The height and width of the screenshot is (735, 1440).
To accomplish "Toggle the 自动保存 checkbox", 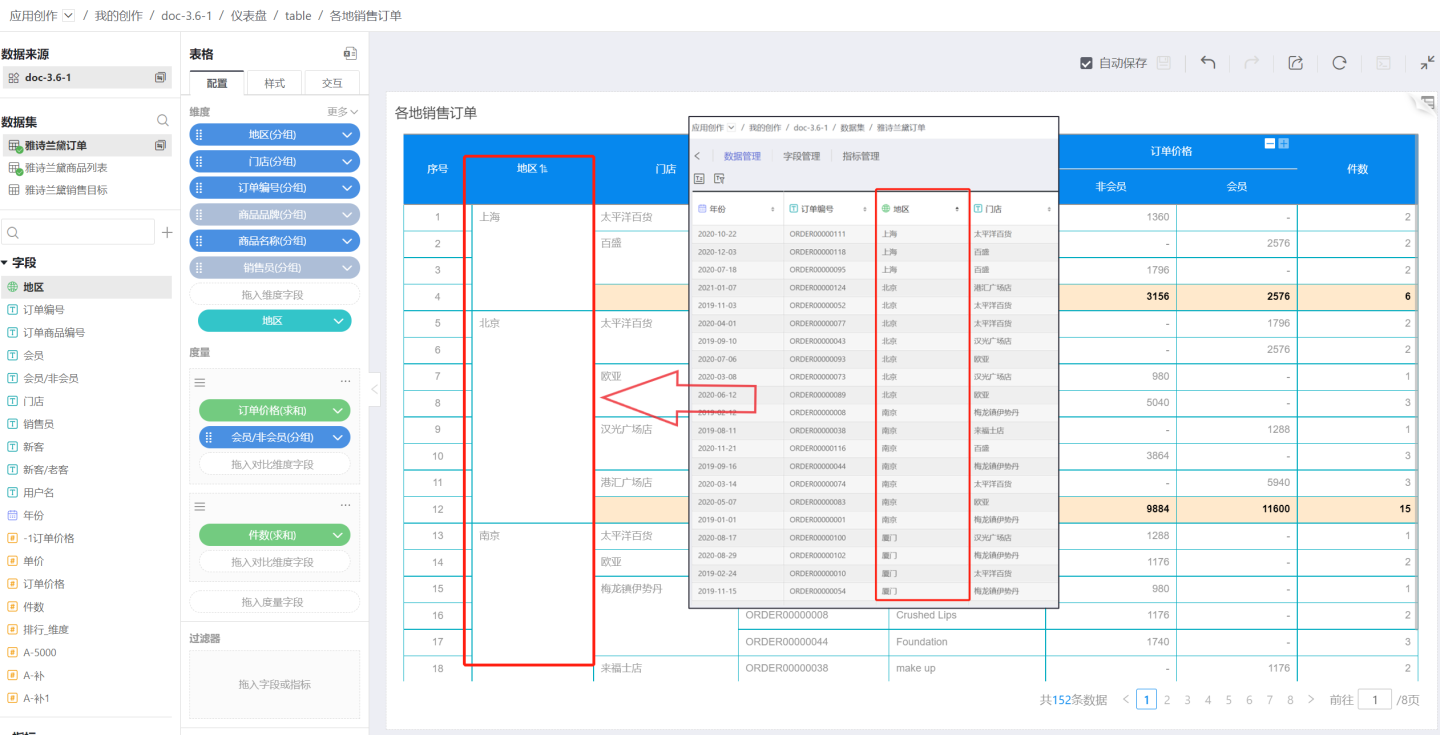I will pyautogui.click(x=1086, y=63).
